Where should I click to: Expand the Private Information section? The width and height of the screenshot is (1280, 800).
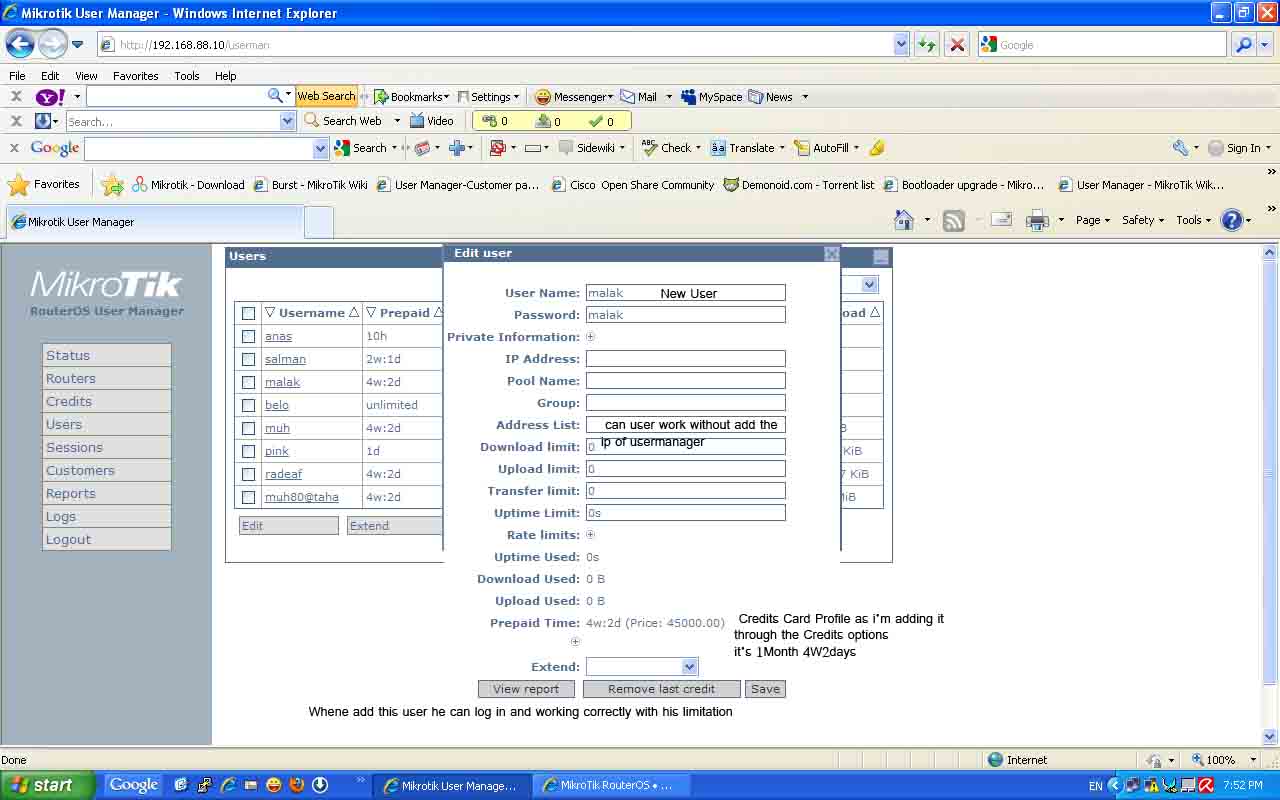(x=590, y=337)
